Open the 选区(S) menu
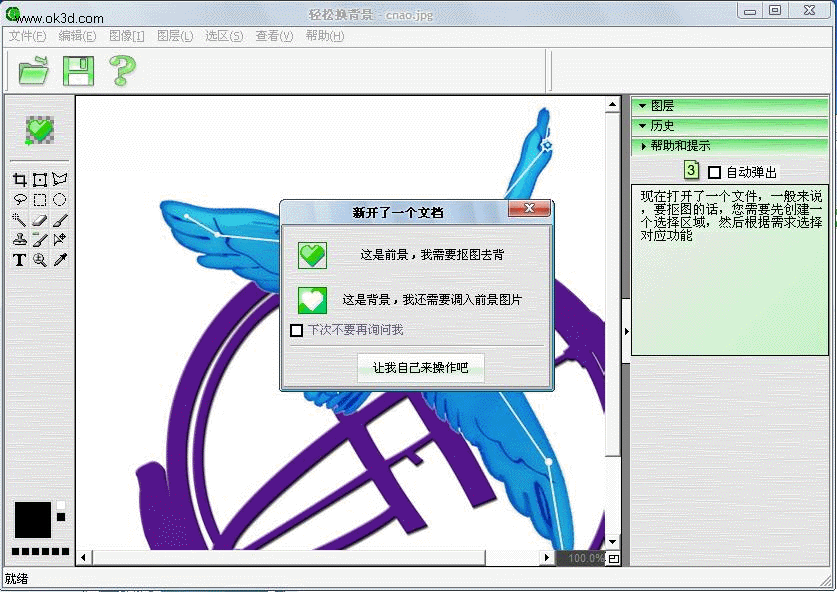Viewport: 837px width, 592px height. click(223, 36)
